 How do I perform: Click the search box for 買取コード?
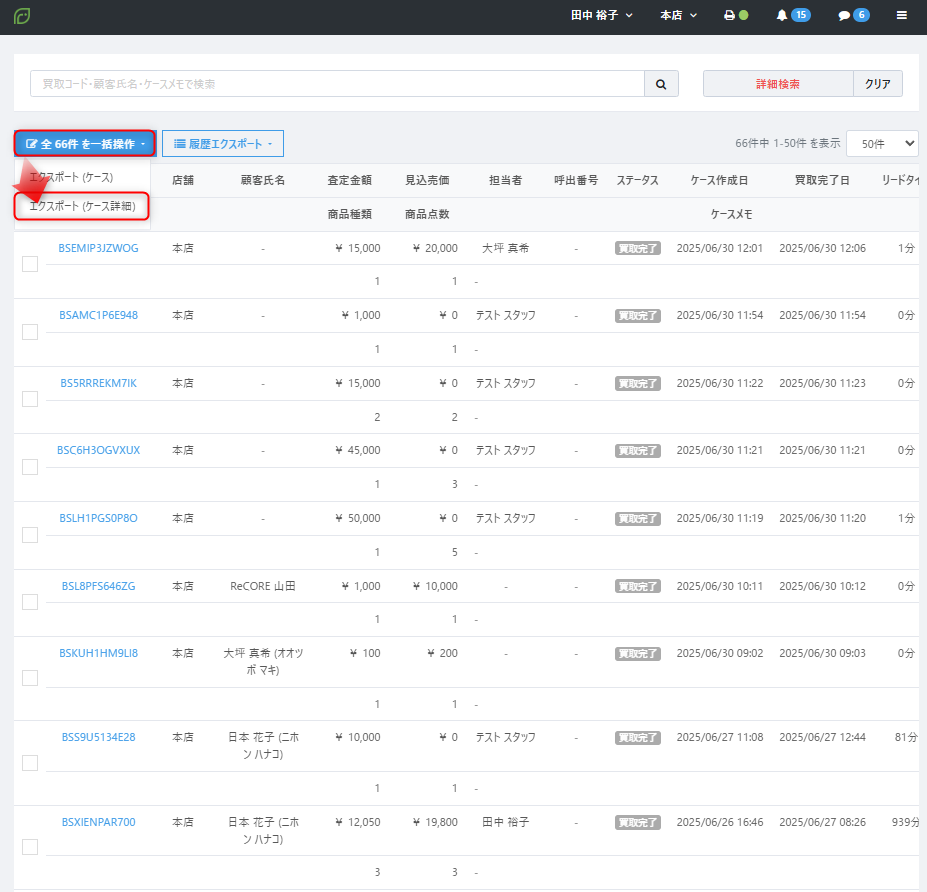(335, 84)
